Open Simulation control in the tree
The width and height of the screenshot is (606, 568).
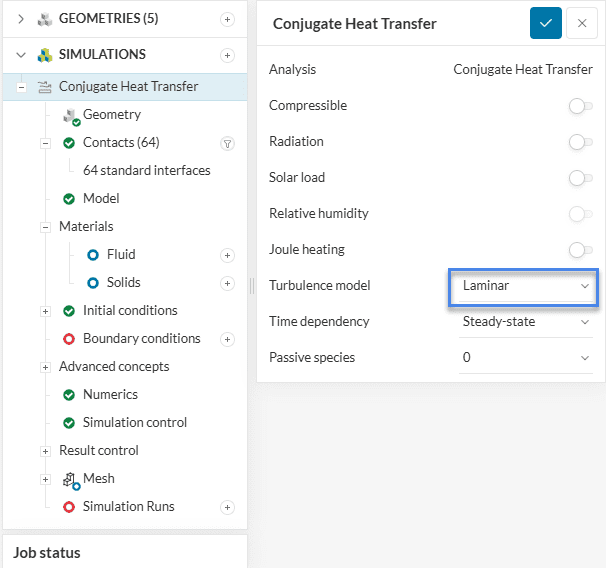[x=134, y=423]
